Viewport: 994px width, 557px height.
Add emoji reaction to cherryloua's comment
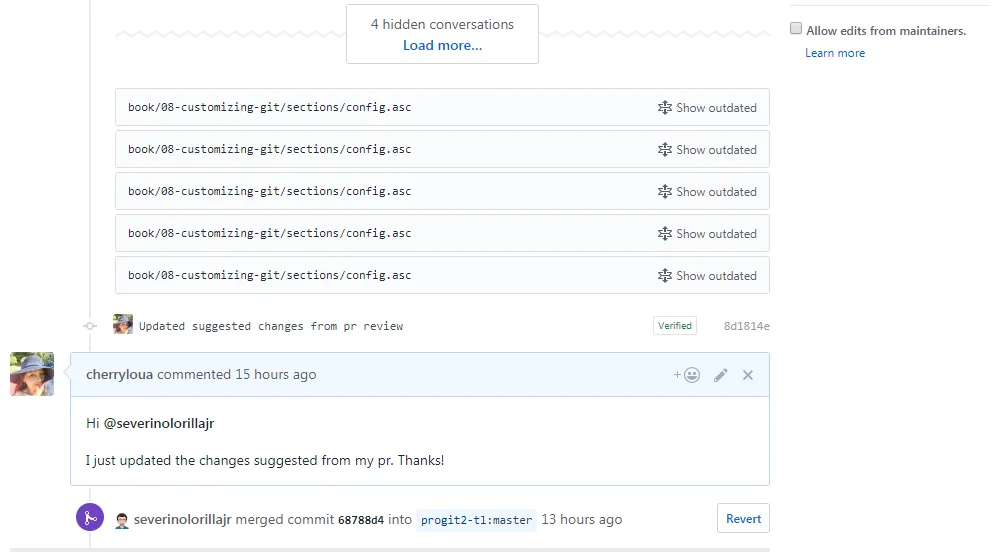687,375
